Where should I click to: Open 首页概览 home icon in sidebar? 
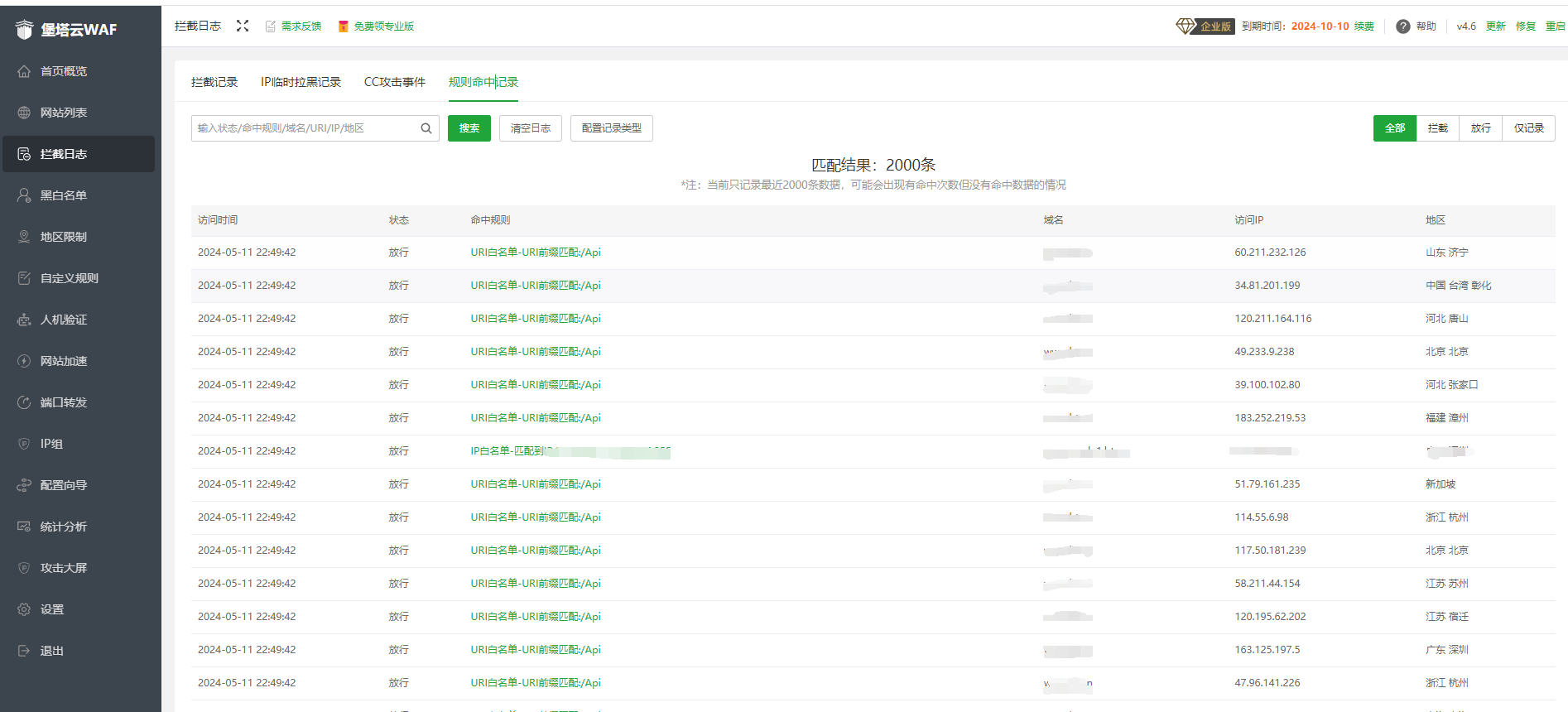pos(24,71)
